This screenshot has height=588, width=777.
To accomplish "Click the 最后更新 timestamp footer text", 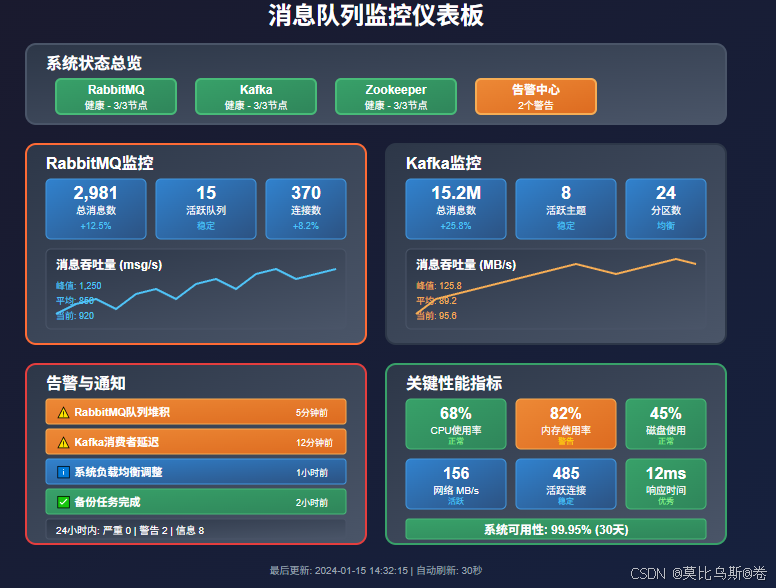I will [x=376, y=571].
